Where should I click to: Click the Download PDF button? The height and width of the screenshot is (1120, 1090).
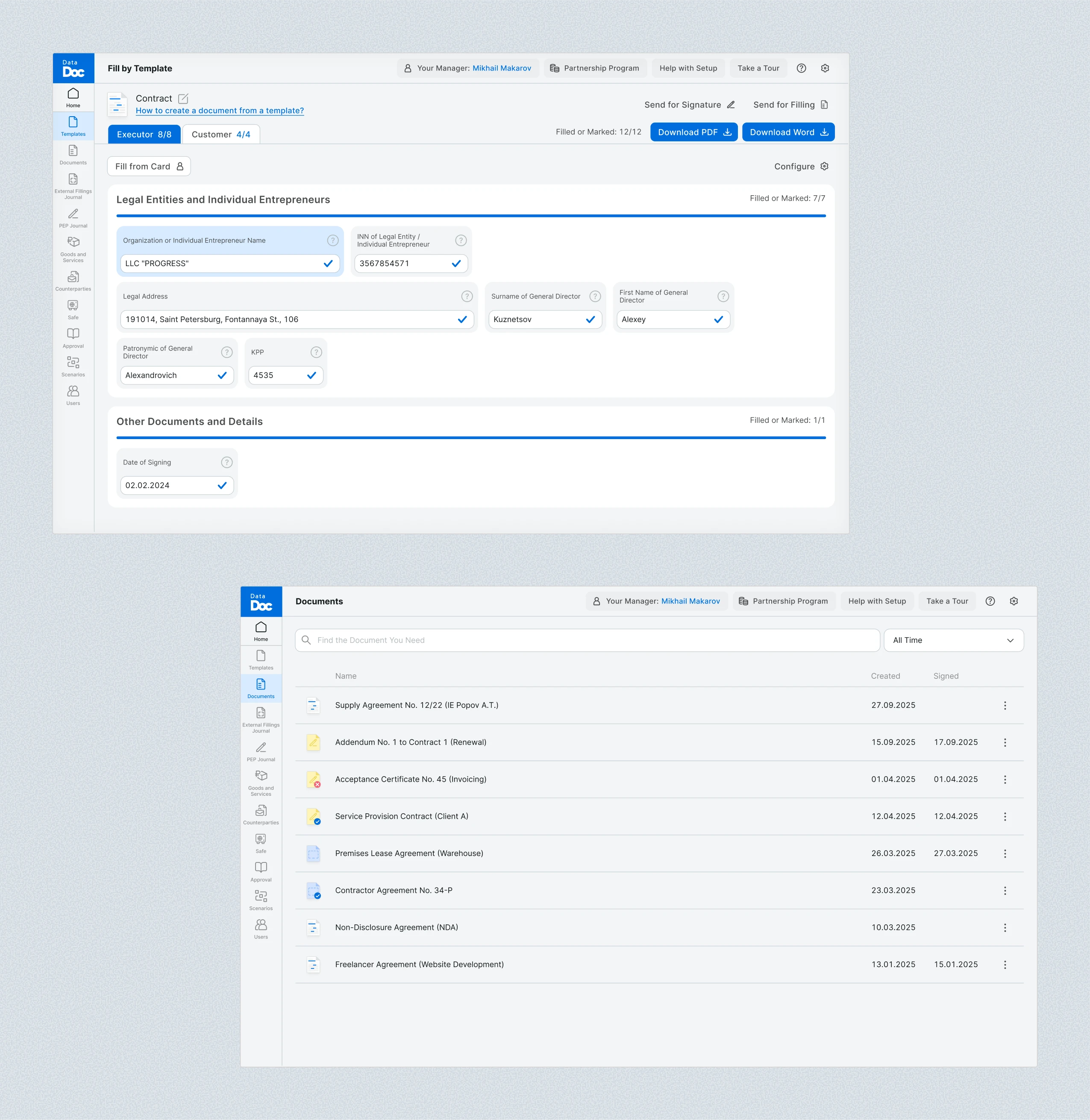point(693,132)
